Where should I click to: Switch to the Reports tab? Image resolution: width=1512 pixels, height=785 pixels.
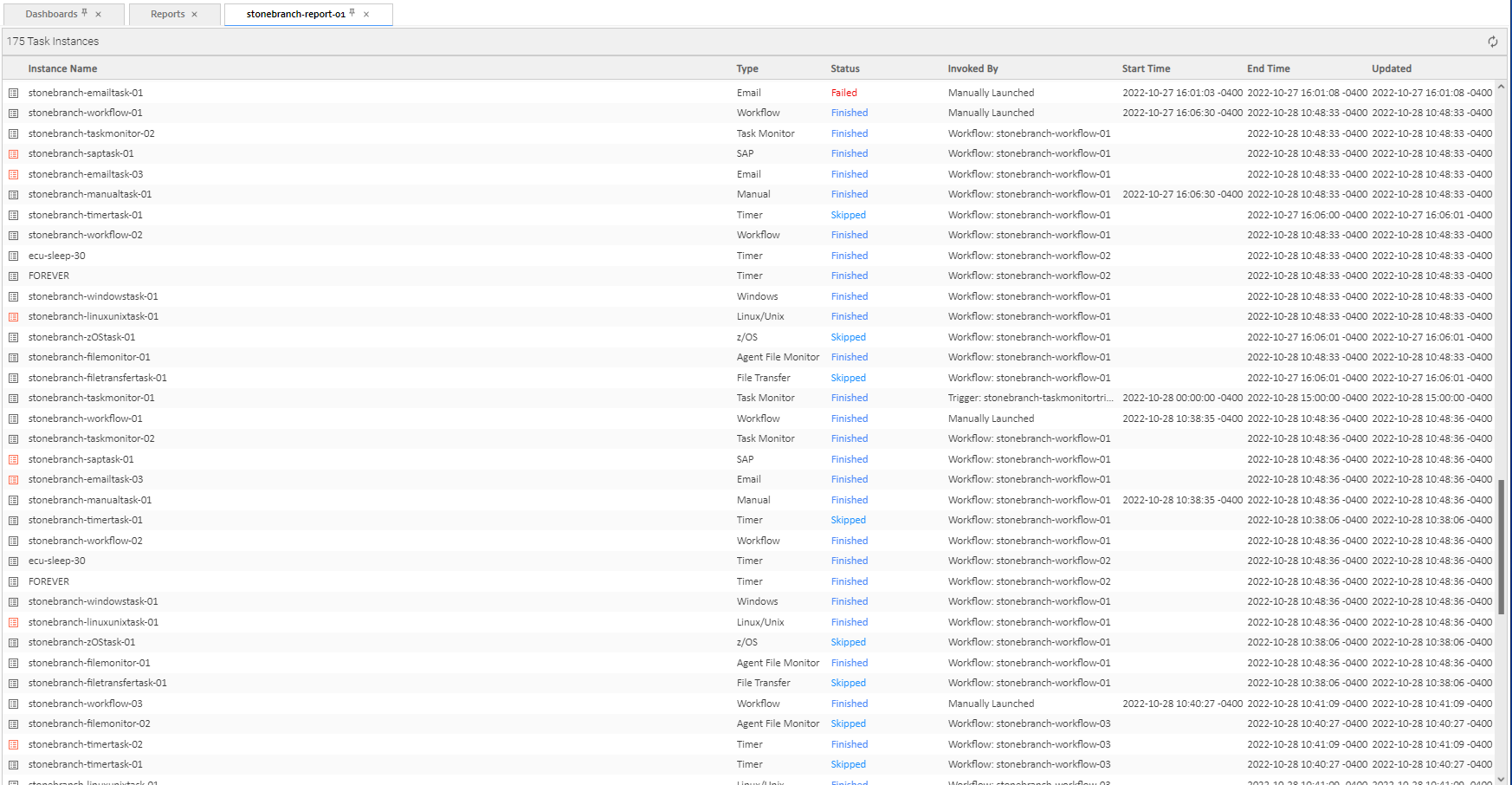coord(167,15)
